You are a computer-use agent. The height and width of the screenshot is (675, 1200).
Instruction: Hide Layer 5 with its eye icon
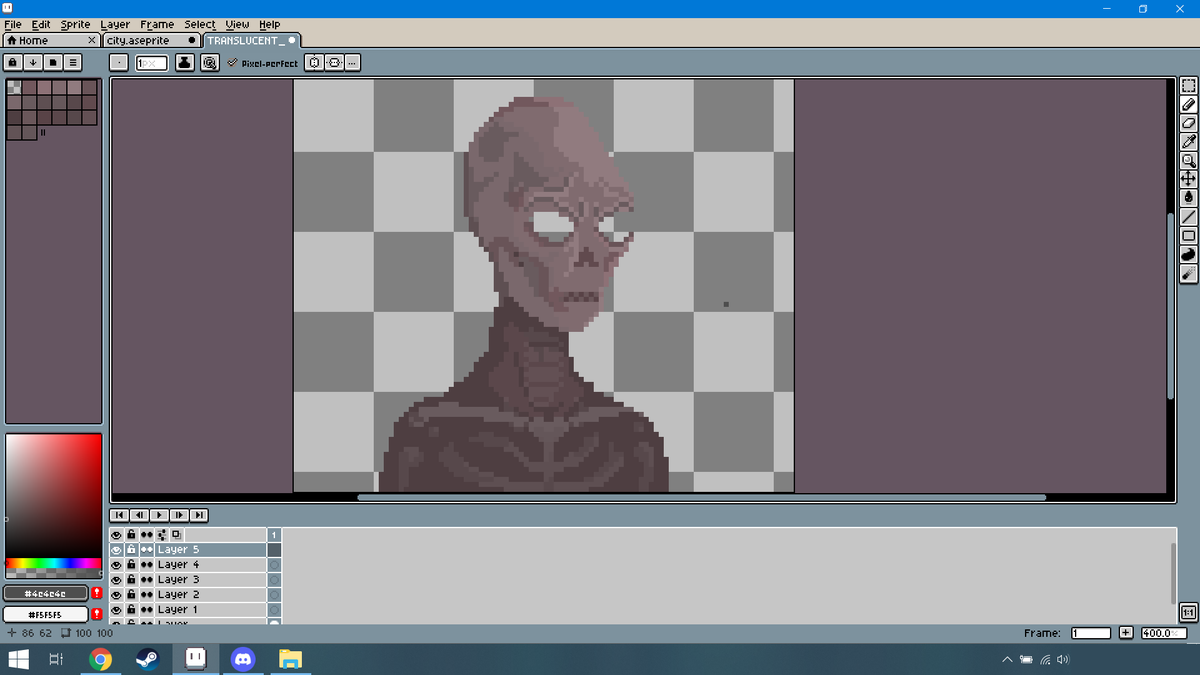[116, 550]
